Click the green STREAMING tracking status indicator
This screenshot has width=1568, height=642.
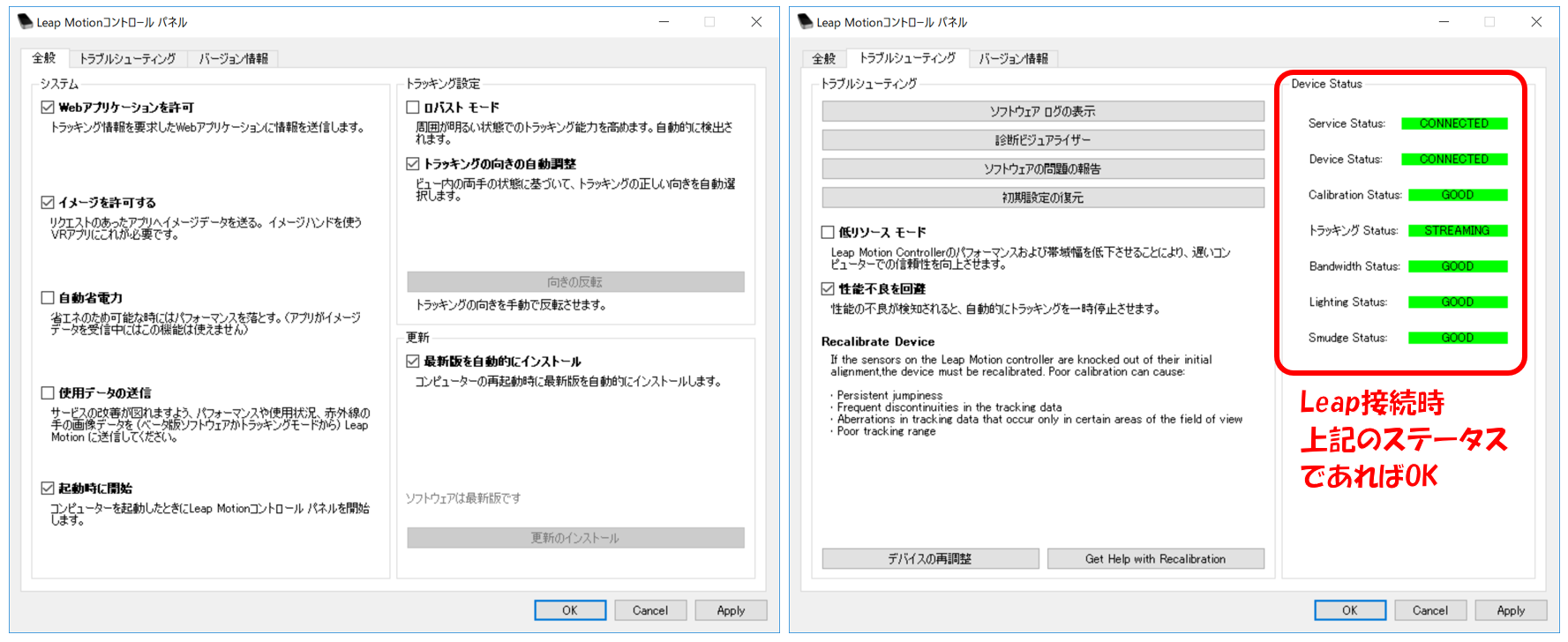click(1457, 231)
